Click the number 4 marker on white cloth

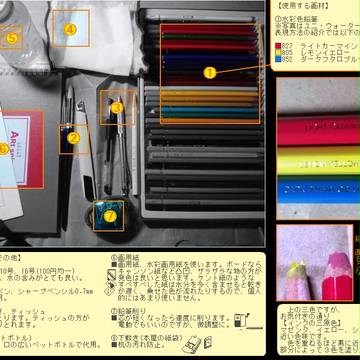click(x=70, y=30)
